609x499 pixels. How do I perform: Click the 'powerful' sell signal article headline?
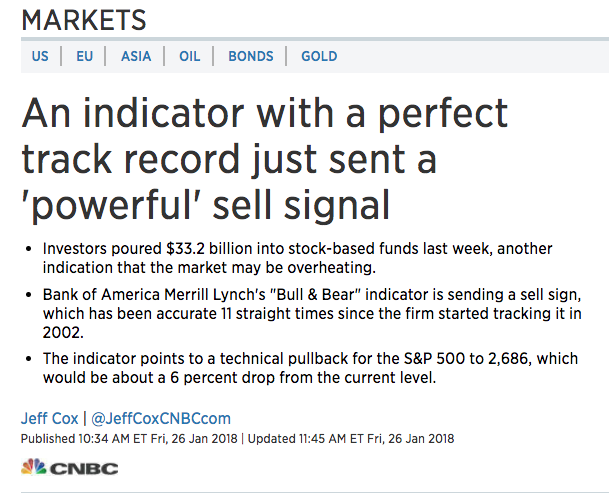point(264,159)
